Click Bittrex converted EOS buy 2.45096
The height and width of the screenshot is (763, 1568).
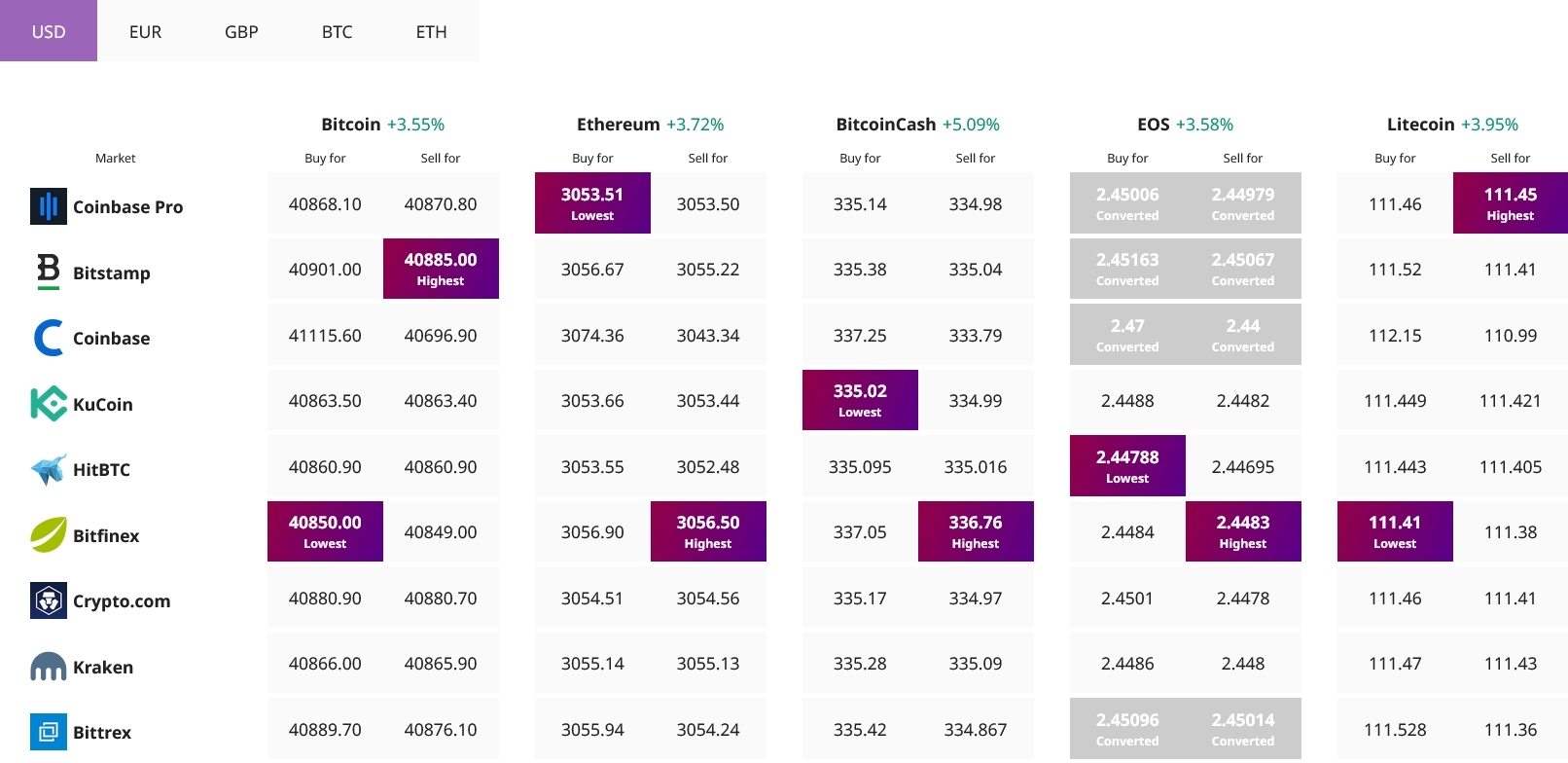(x=1127, y=728)
